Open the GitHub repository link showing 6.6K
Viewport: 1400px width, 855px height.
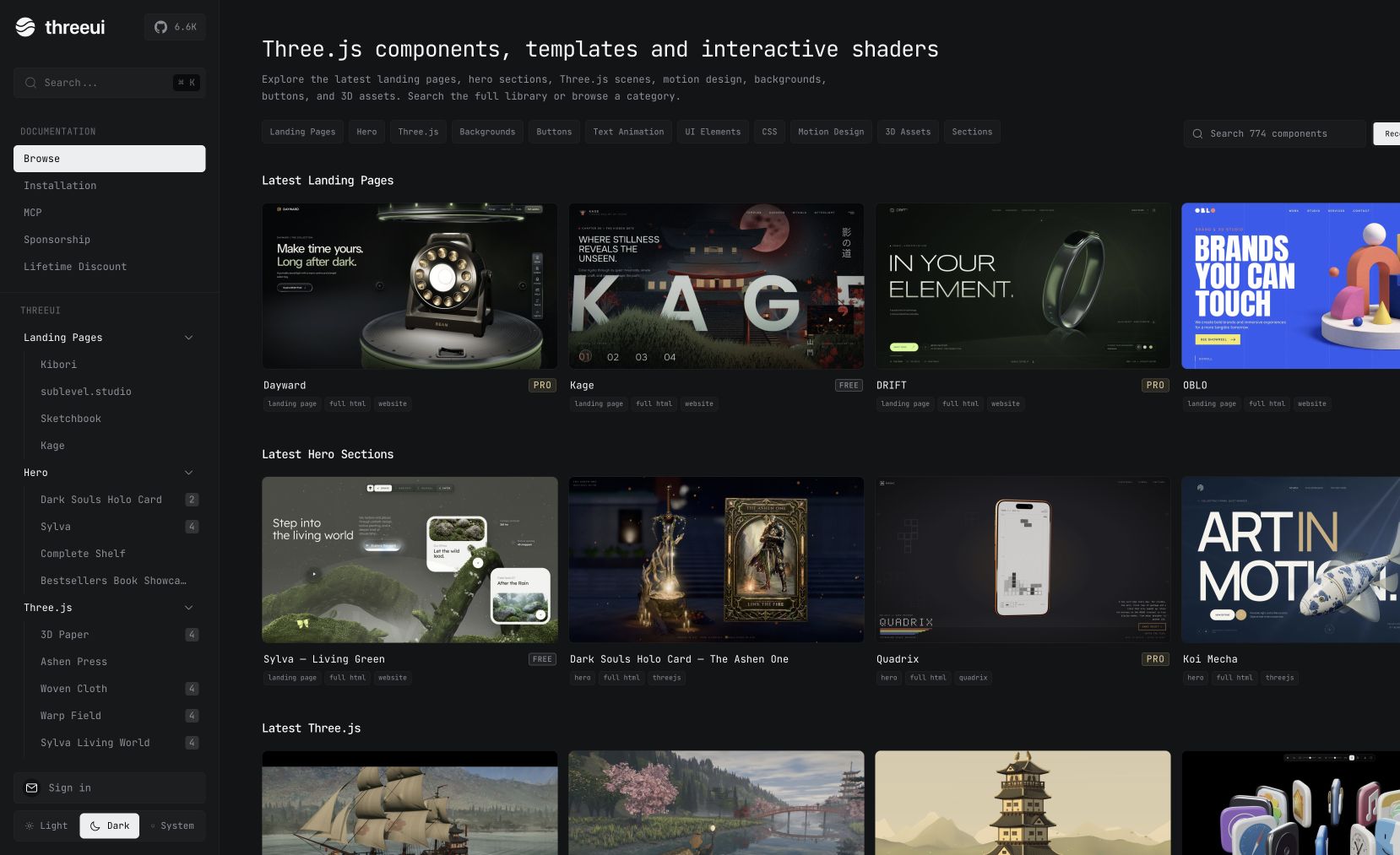175,27
